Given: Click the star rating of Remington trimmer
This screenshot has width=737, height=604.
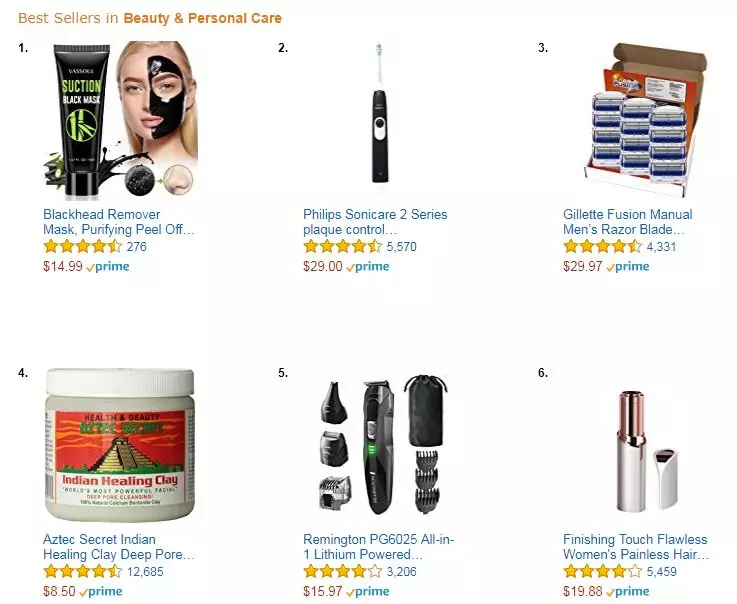Looking at the screenshot, I should pyautogui.click(x=343, y=571).
